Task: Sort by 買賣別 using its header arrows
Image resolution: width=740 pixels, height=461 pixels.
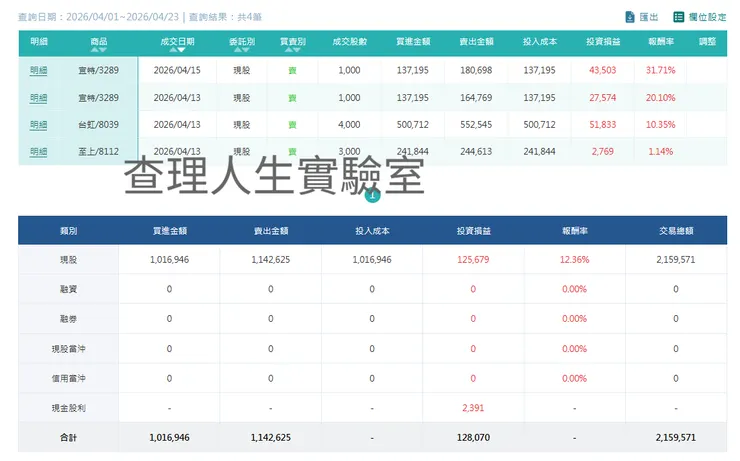Action: (293, 50)
